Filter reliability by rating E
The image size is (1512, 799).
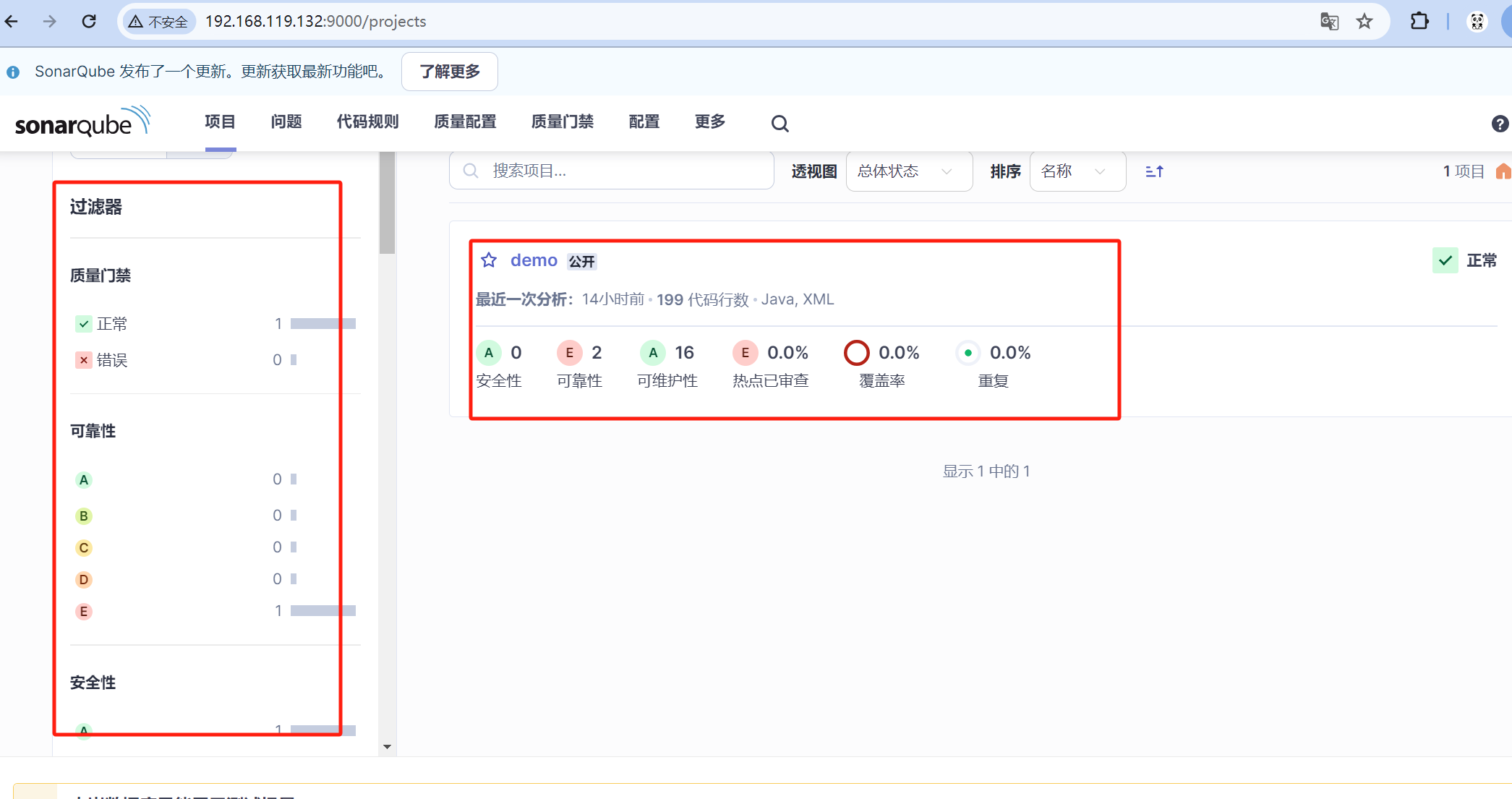[x=84, y=612]
